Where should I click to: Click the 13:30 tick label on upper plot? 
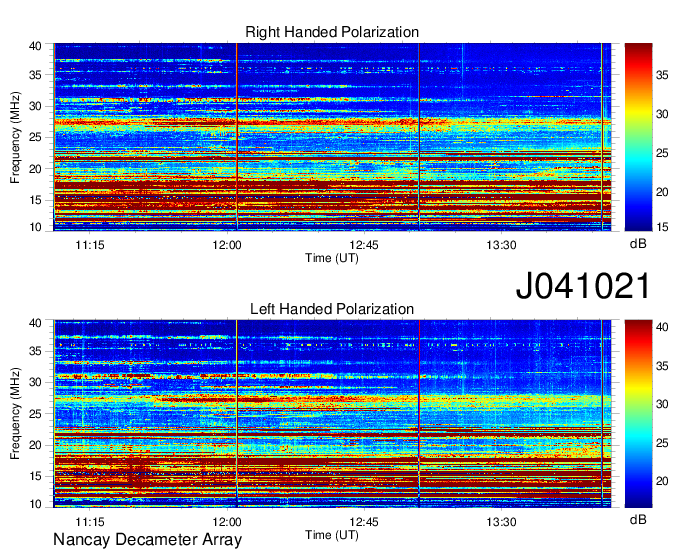501,245
